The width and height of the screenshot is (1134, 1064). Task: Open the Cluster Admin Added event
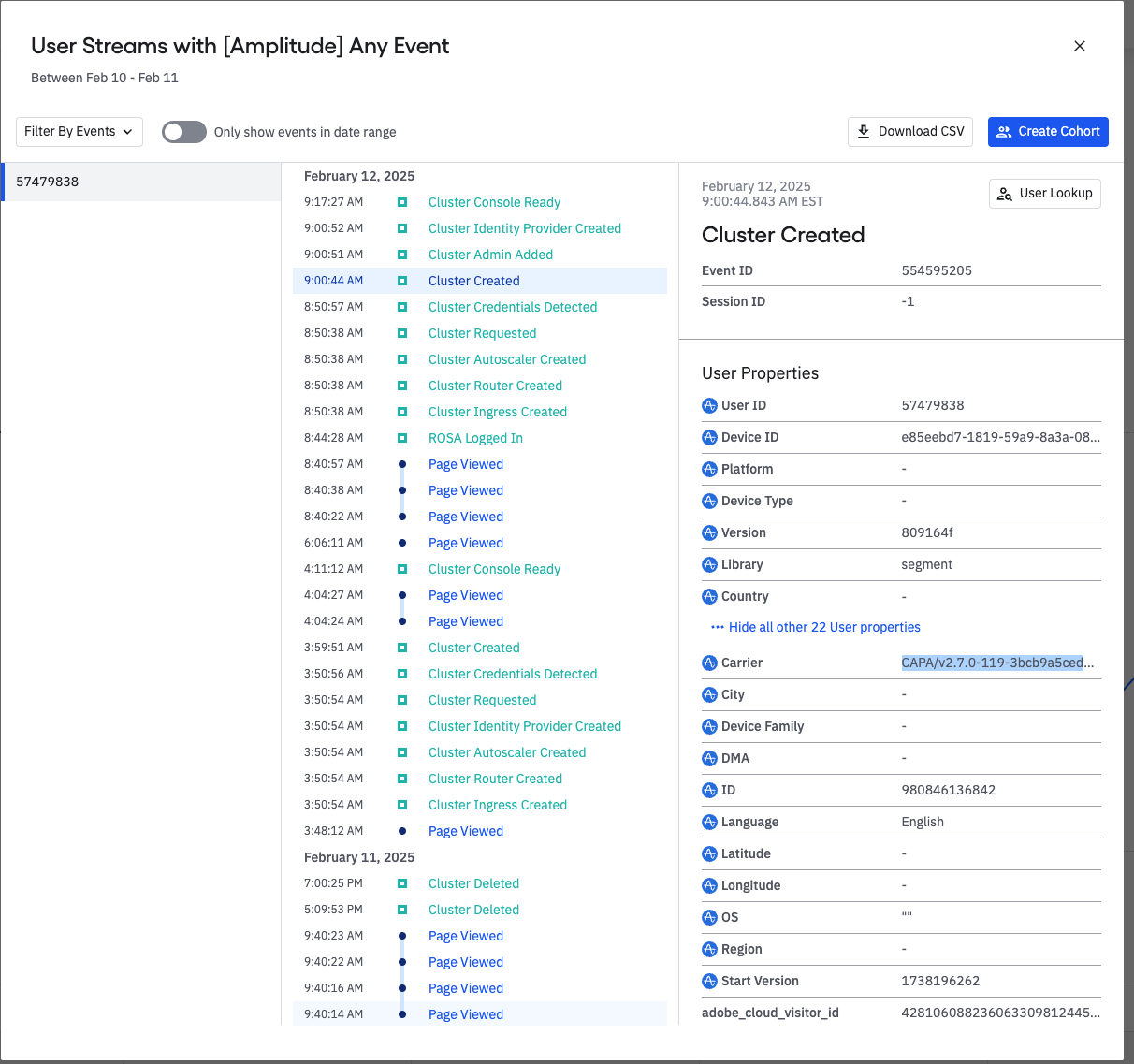coord(480,255)
